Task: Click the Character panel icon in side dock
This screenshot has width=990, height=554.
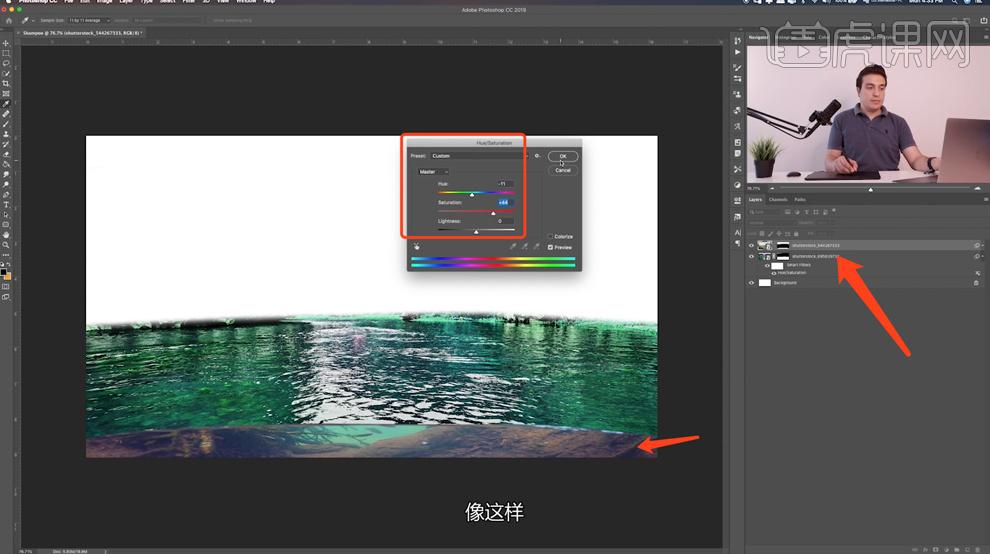Action: click(737, 232)
